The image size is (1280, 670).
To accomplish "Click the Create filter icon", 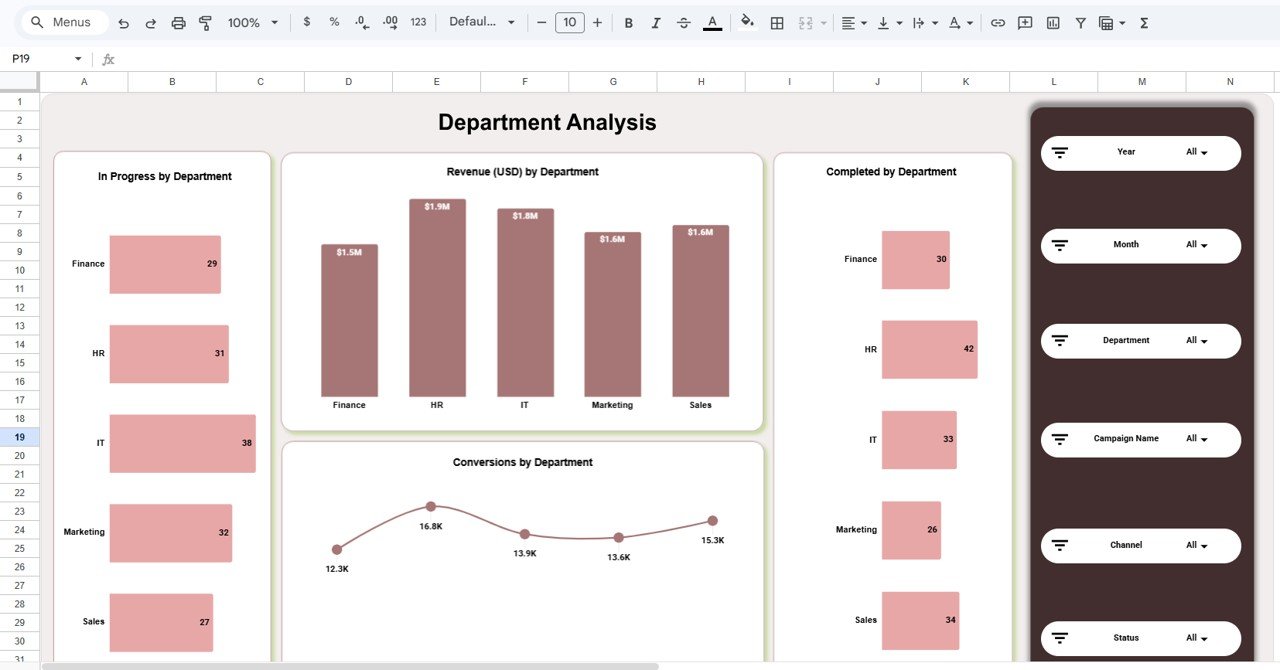I will 1080,21.
